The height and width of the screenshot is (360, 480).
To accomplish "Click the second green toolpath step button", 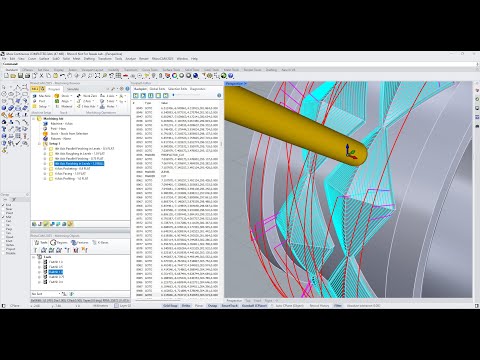I will coord(143,95).
